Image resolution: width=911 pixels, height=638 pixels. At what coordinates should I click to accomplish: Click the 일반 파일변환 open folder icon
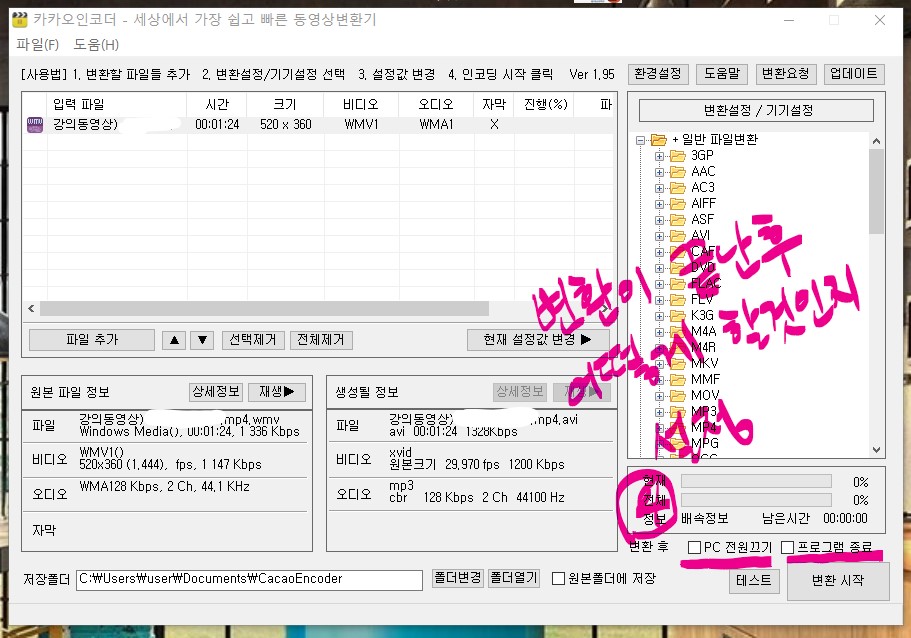658,139
